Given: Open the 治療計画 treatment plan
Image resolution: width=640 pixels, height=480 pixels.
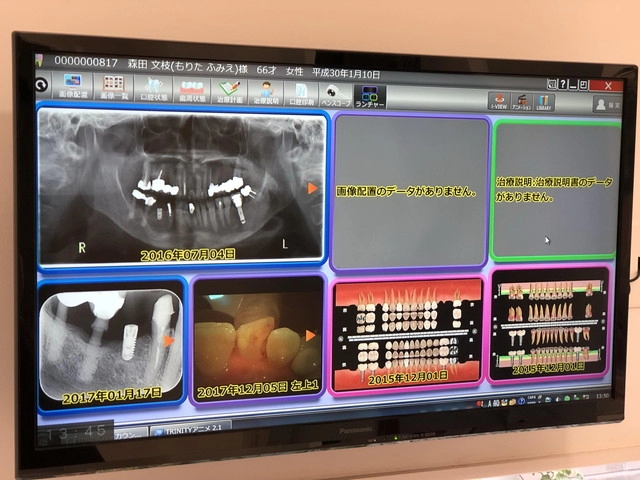Looking at the screenshot, I should pyautogui.click(x=230, y=92).
